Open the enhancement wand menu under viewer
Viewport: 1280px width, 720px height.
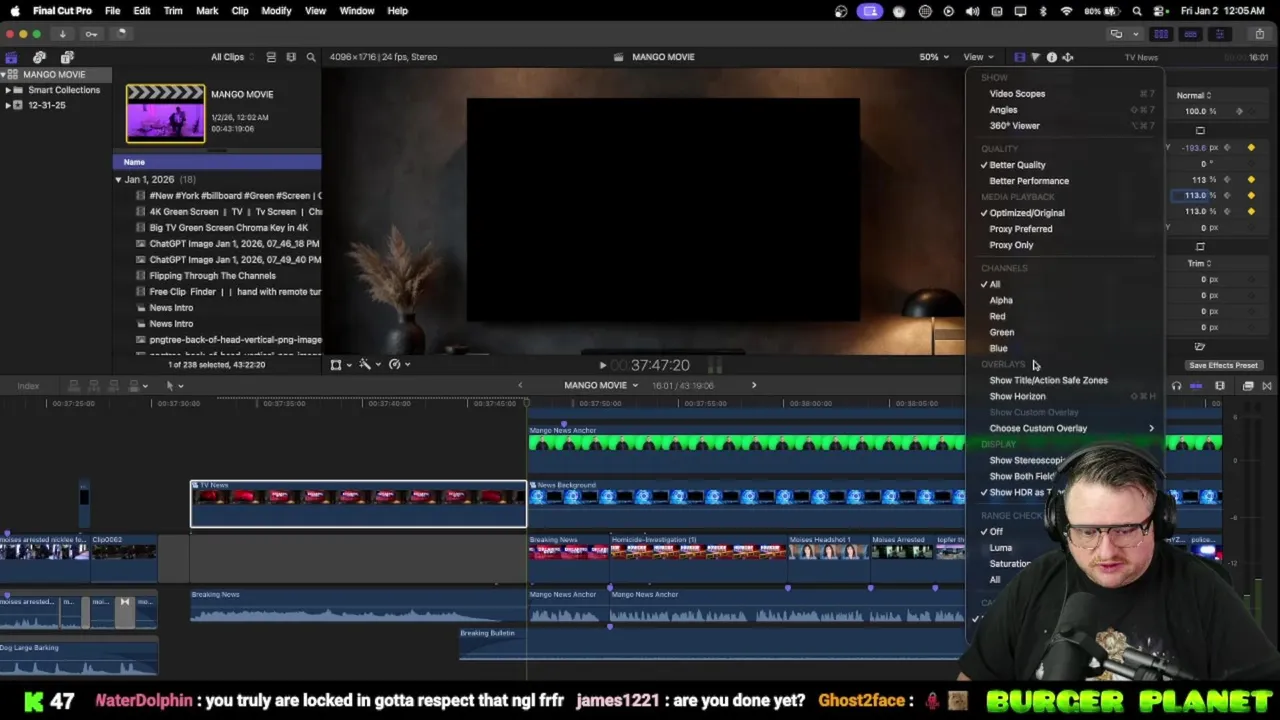click(369, 365)
